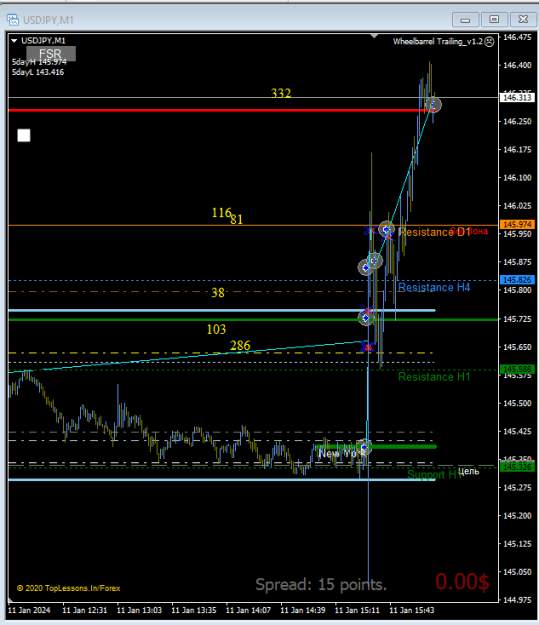539x625 pixels.
Task: Select the 'Resistance D1' label
Action: click(x=435, y=232)
